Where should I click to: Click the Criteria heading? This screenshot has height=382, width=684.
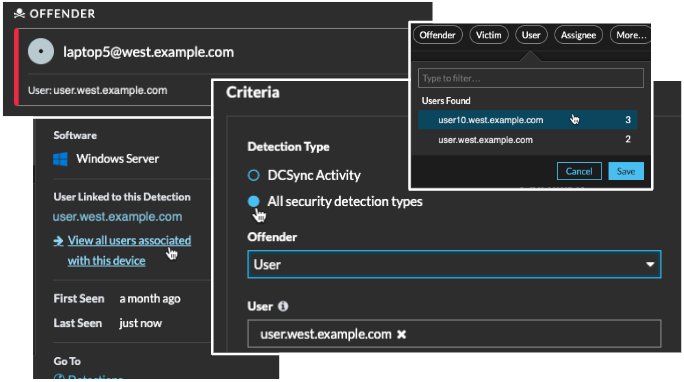pos(253,92)
